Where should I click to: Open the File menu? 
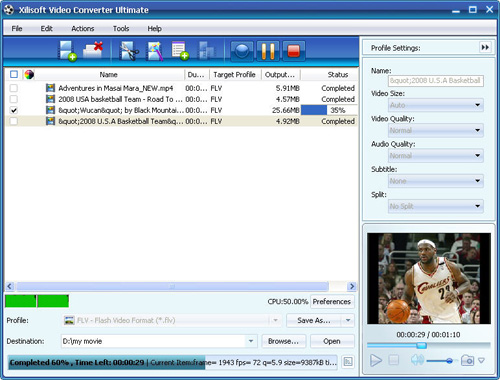pos(17,29)
